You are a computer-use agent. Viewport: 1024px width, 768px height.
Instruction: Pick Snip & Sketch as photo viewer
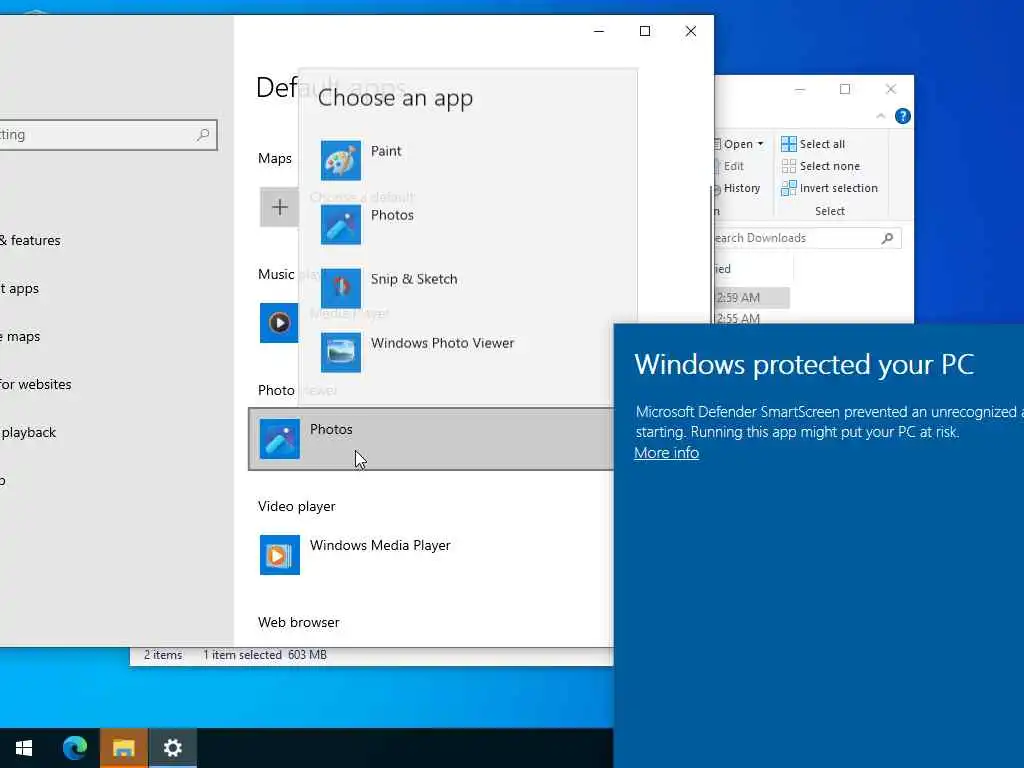[467, 288]
